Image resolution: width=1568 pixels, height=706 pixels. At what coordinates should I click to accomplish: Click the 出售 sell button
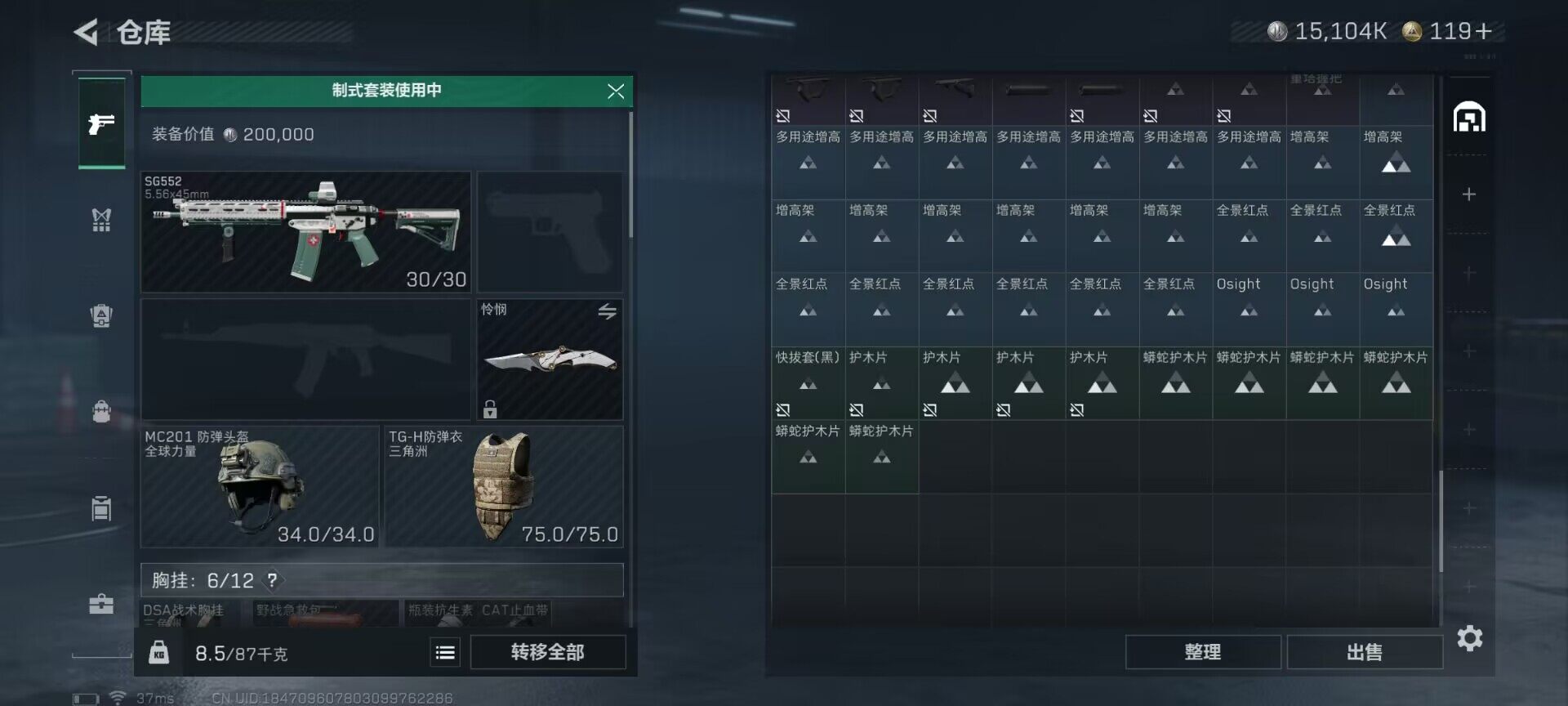click(1365, 652)
